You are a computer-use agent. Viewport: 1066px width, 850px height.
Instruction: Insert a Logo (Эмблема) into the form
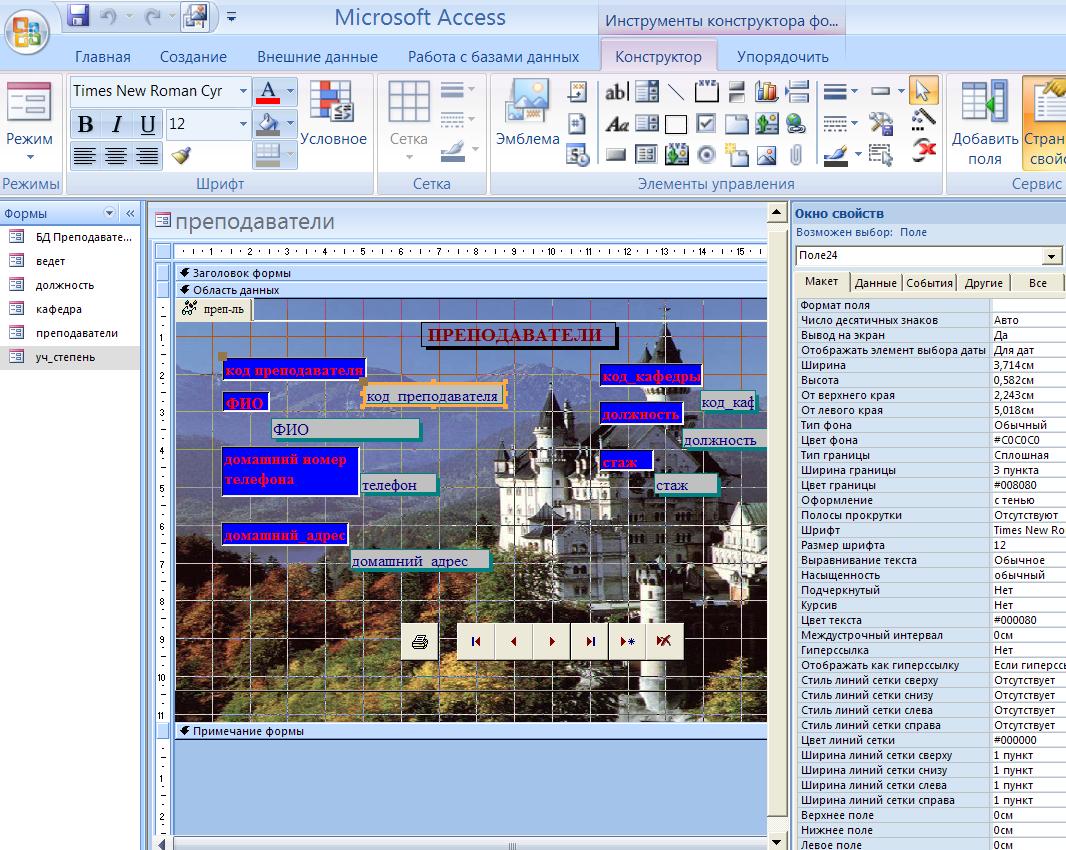tap(528, 113)
